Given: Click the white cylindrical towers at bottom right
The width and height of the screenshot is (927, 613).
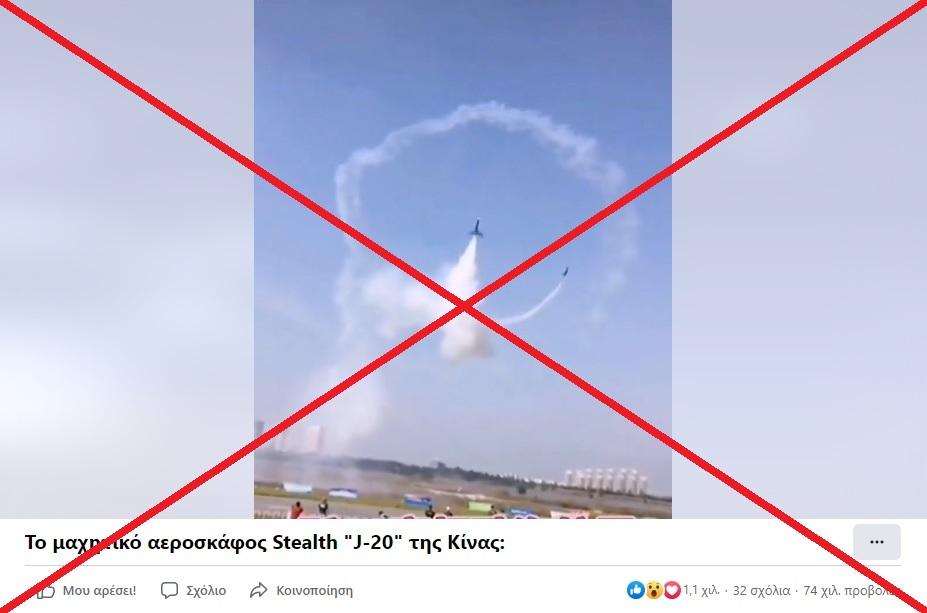Looking at the screenshot, I should tap(604, 481).
